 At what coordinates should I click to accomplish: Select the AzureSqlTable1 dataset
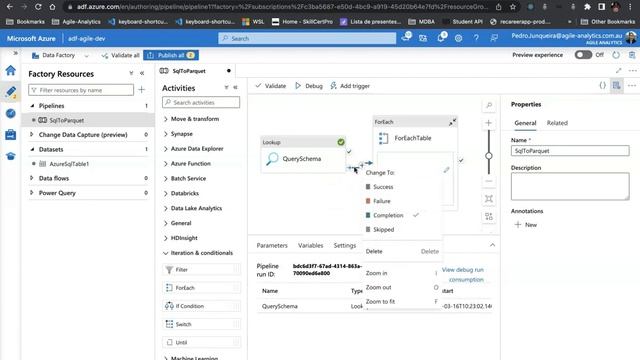coord(69,164)
